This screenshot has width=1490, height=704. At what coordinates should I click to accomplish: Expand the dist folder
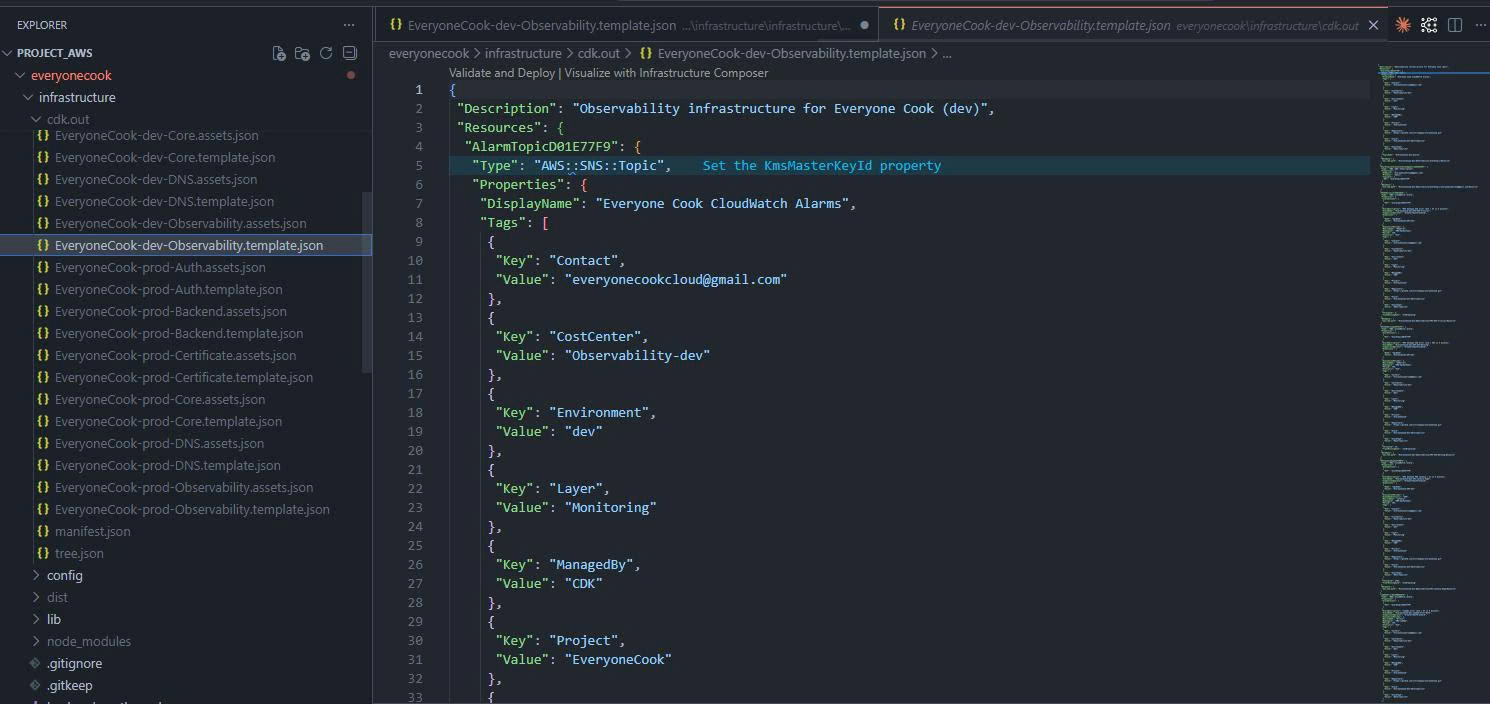[36, 597]
